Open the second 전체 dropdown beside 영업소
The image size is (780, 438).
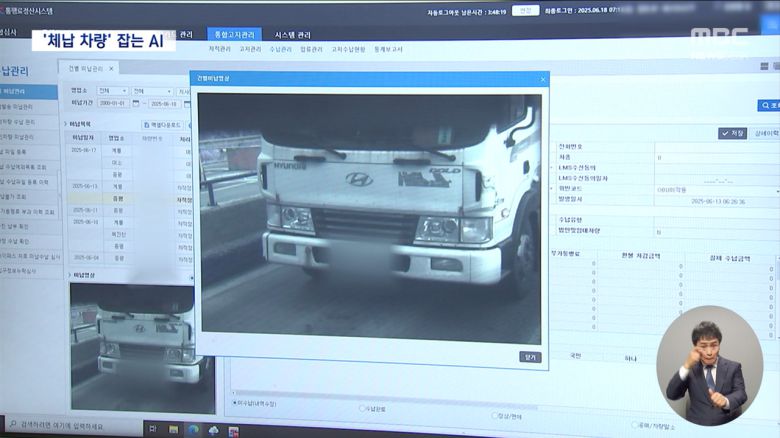pyautogui.click(x=152, y=91)
